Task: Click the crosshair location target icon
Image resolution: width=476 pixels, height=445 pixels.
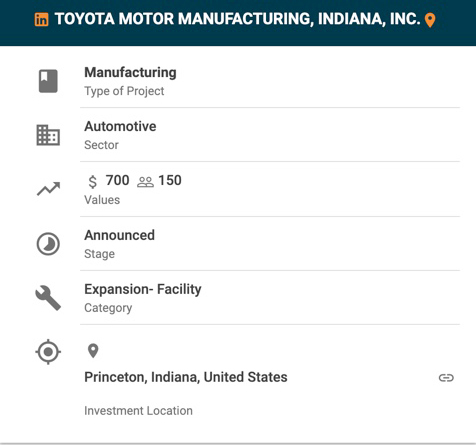Action: [x=48, y=352]
